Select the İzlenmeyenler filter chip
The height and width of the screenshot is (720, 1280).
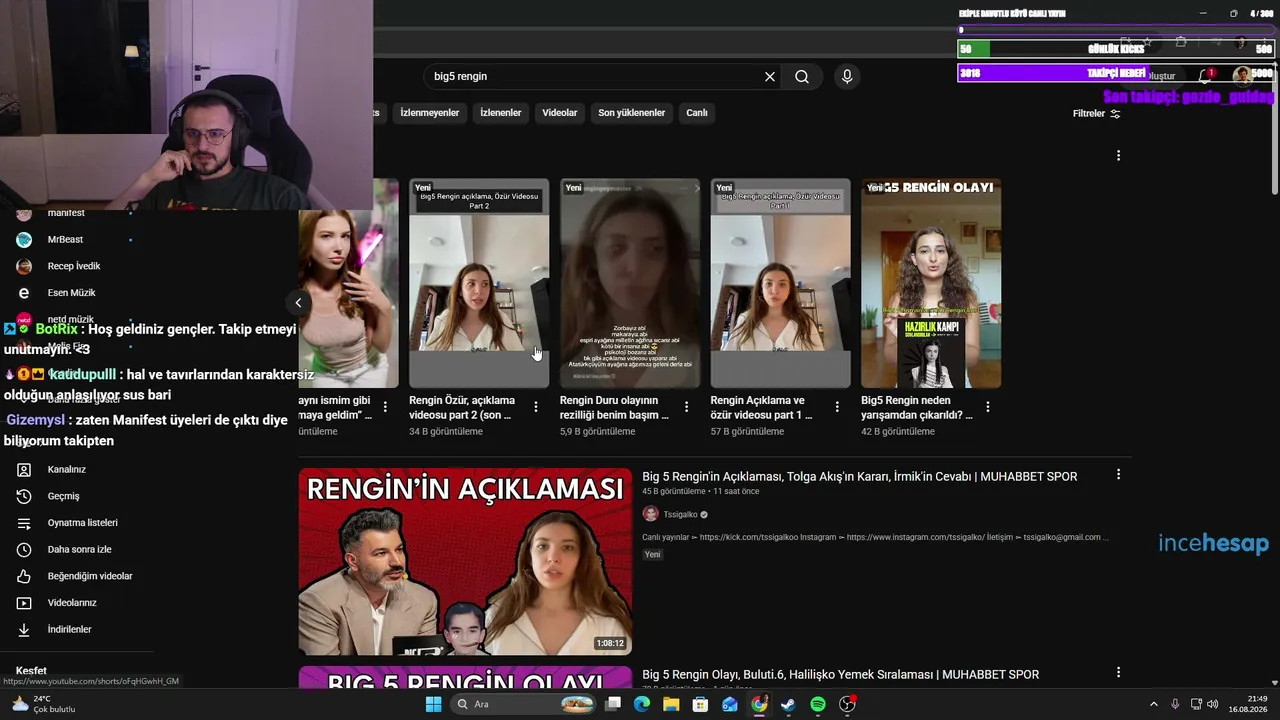click(x=430, y=113)
